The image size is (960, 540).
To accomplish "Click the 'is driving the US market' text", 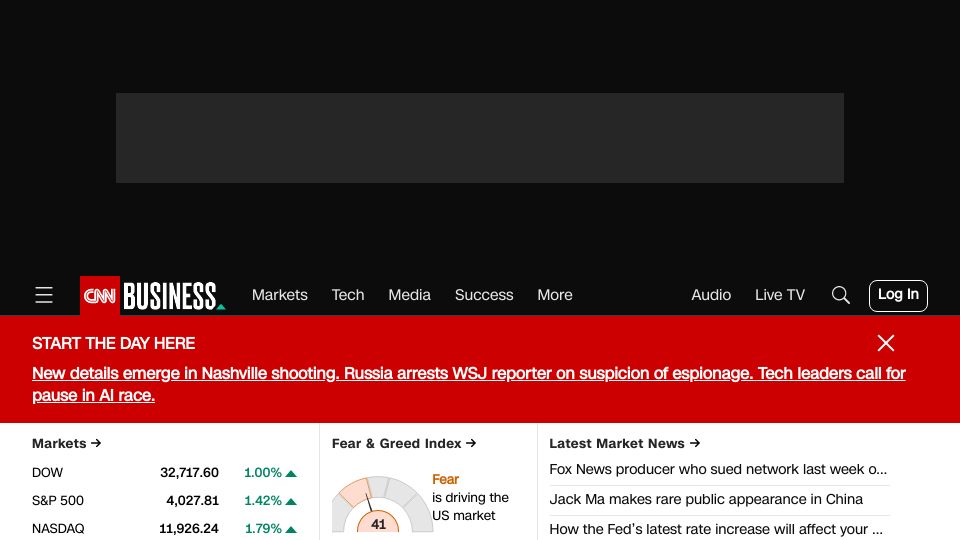I will click(x=470, y=507).
